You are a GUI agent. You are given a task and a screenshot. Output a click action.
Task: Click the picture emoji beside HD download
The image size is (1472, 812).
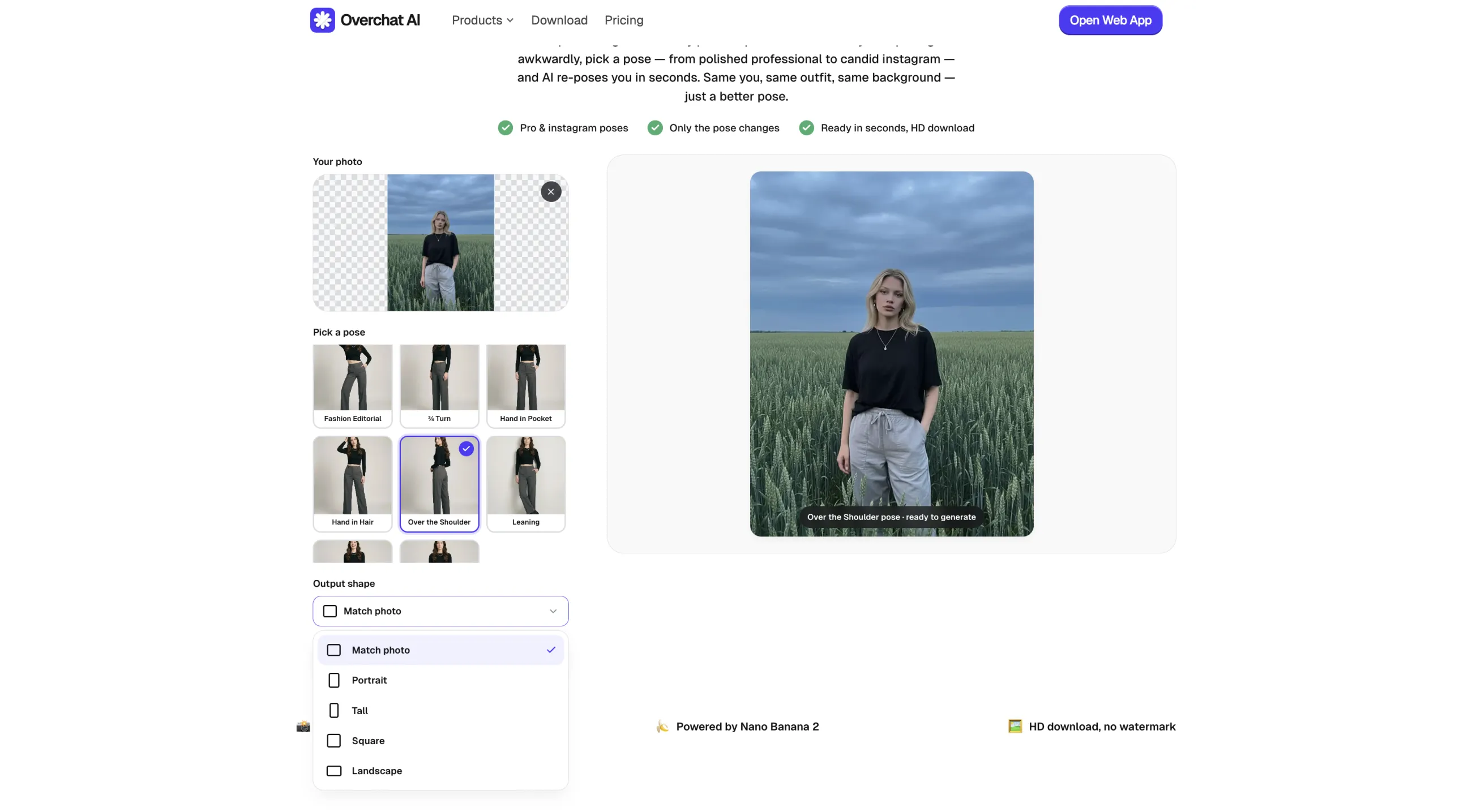[1015, 727]
